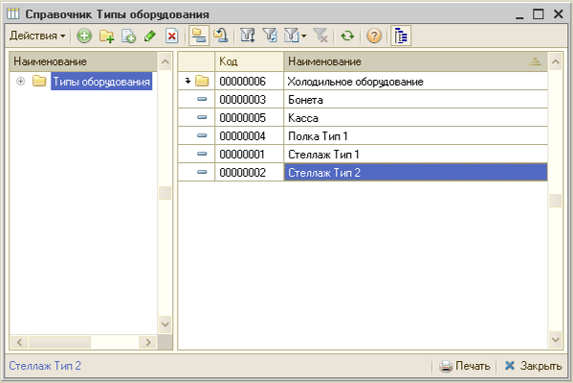573x383 pixels.
Task: Click code cell 00000002
Action: pos(249,172)
